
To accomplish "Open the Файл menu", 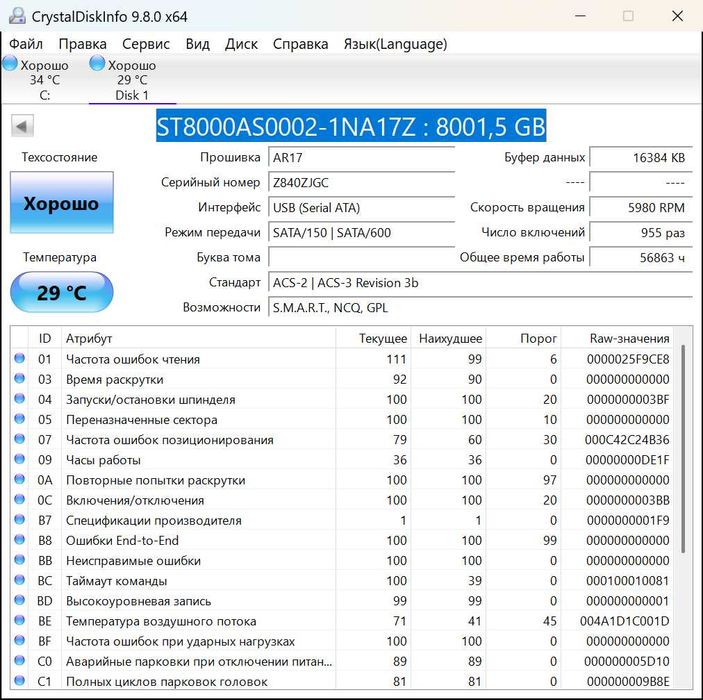I will (x=26, y=44).
